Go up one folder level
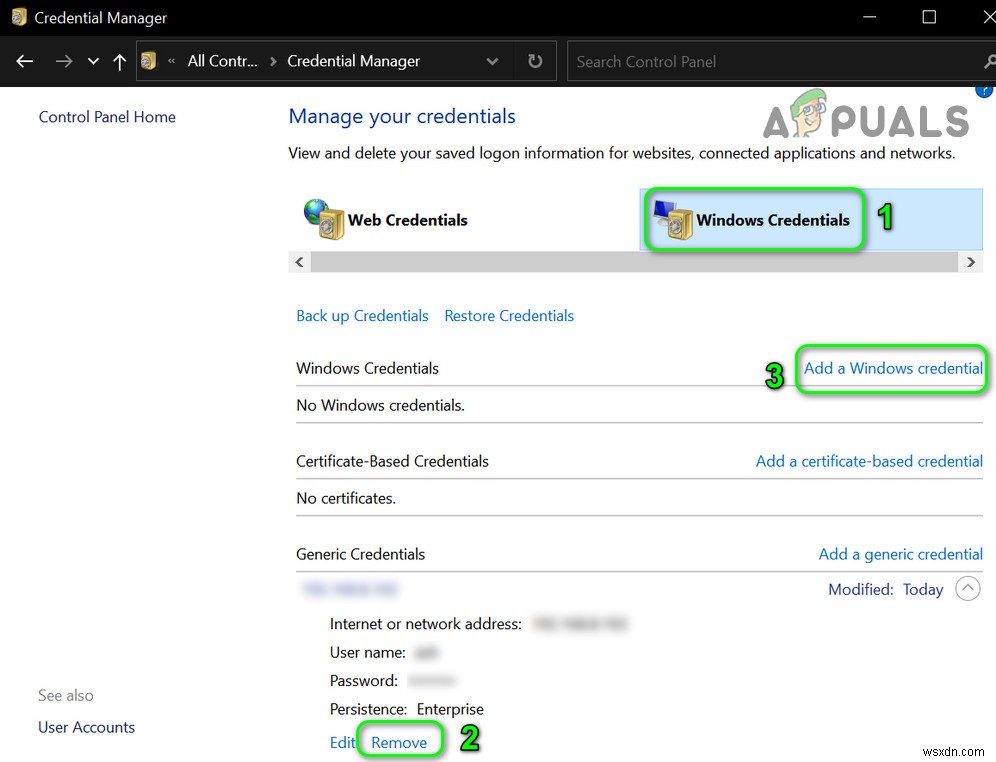This screenshot has height=762, width=996. pos(119,62)
